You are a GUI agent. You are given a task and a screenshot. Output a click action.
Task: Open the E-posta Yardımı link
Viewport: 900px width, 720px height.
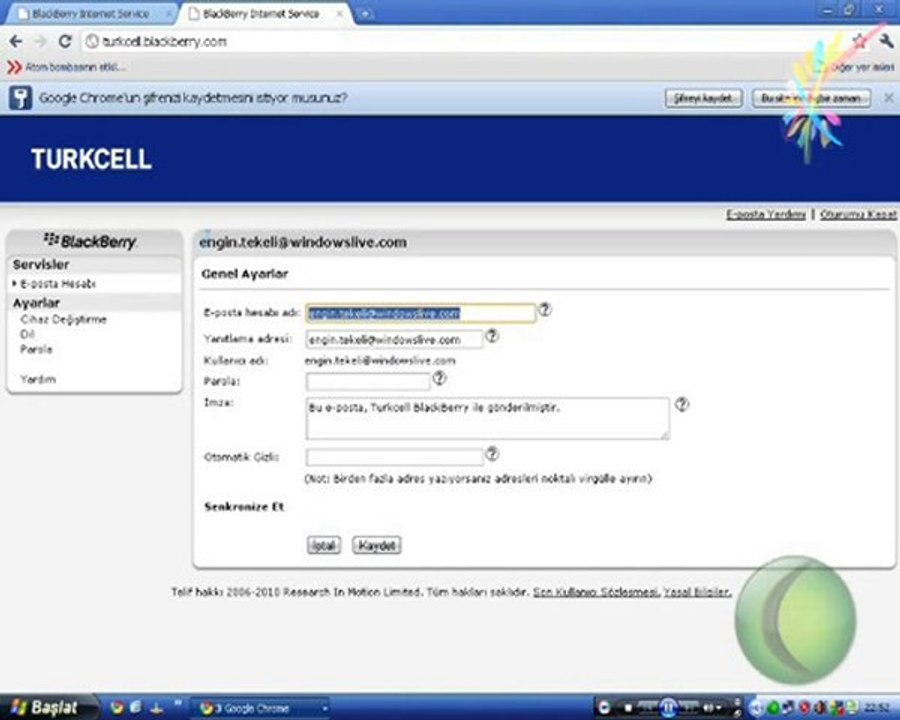pos(766,214)
